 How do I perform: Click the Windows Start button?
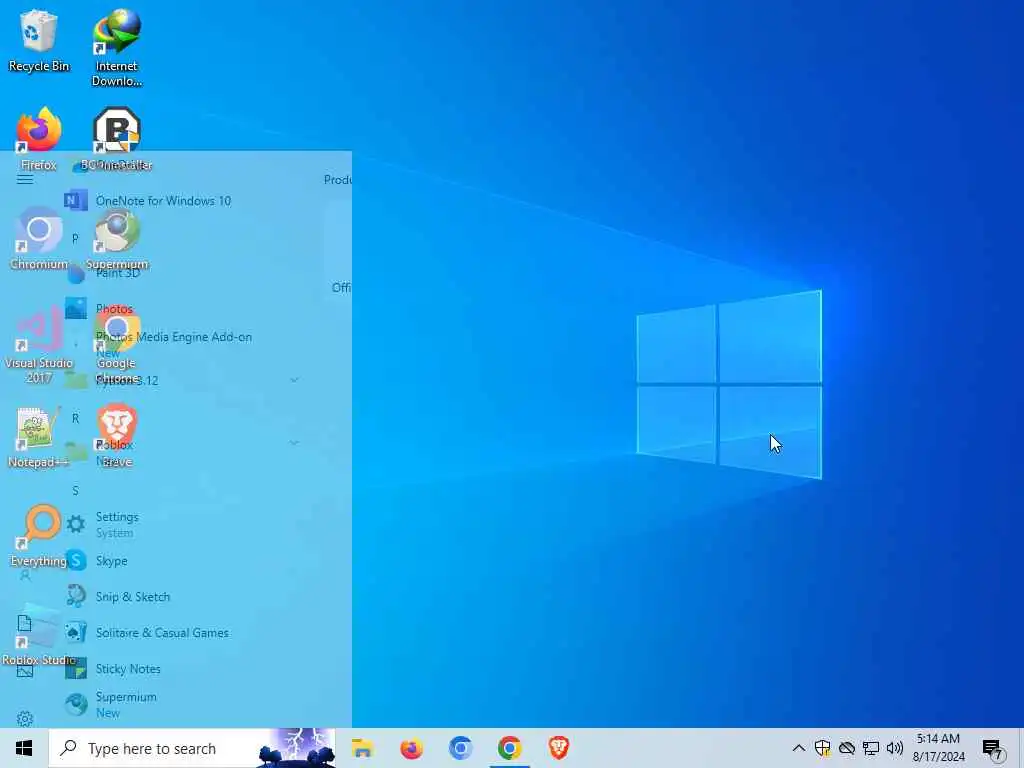tap(24, 748)
